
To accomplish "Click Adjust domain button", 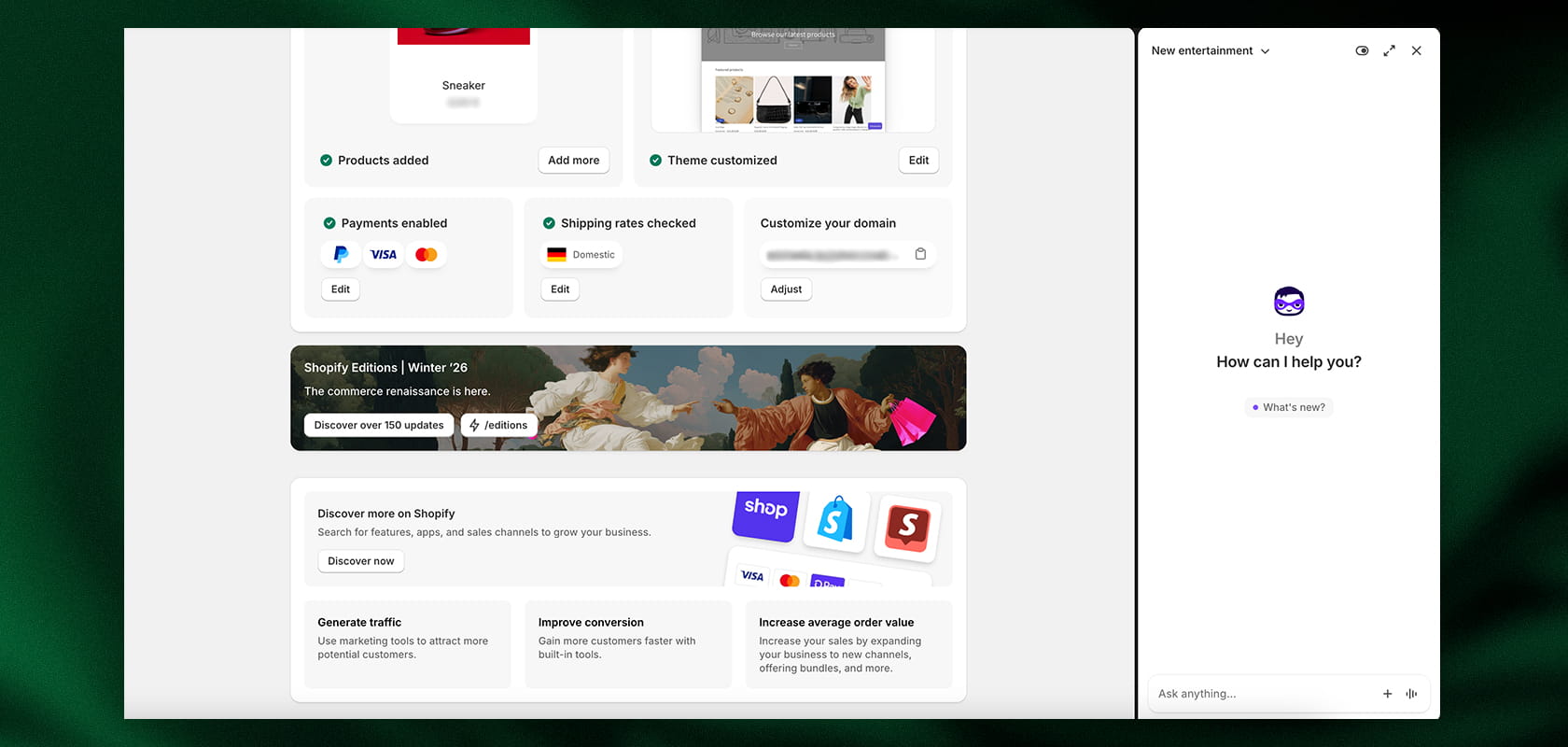I will pos(786,289).
